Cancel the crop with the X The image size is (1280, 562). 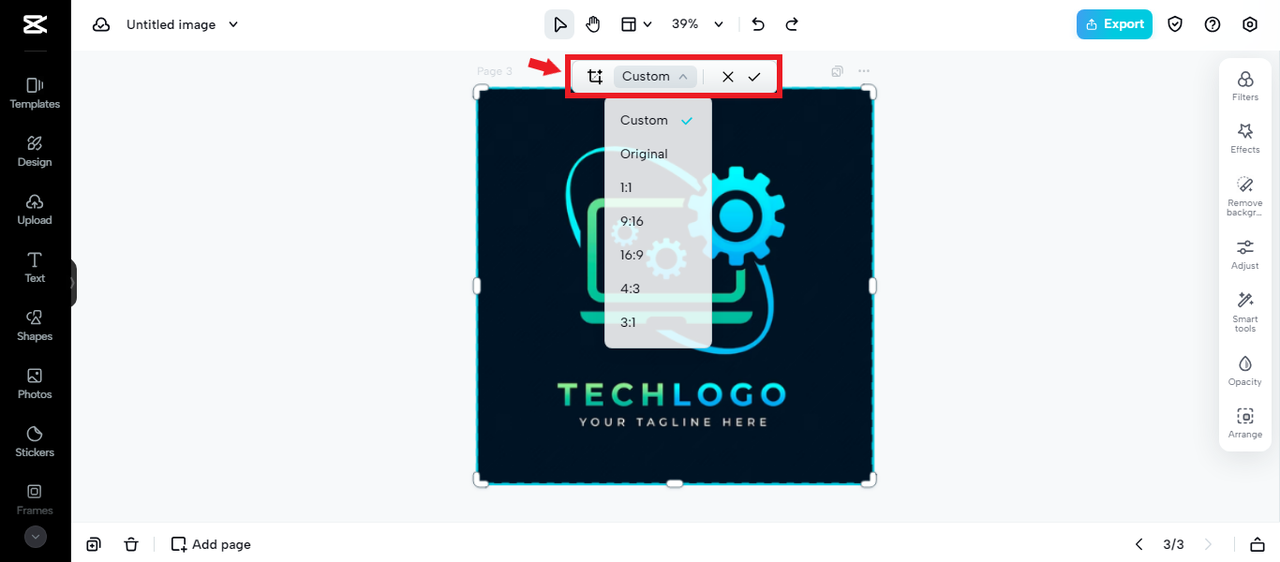pos(728,76)
